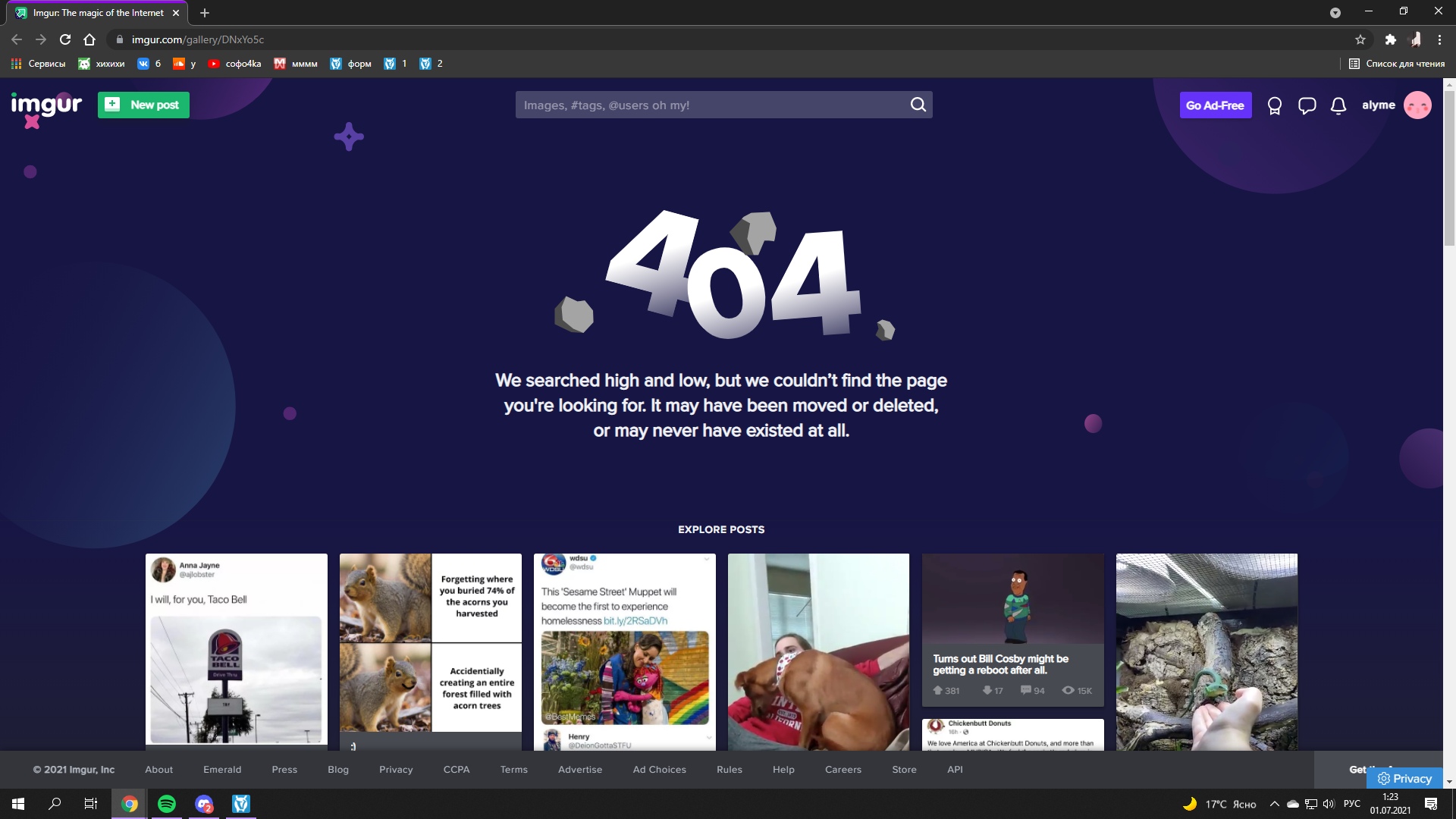
Task: Open the notifications bell
Action: 1338,105
